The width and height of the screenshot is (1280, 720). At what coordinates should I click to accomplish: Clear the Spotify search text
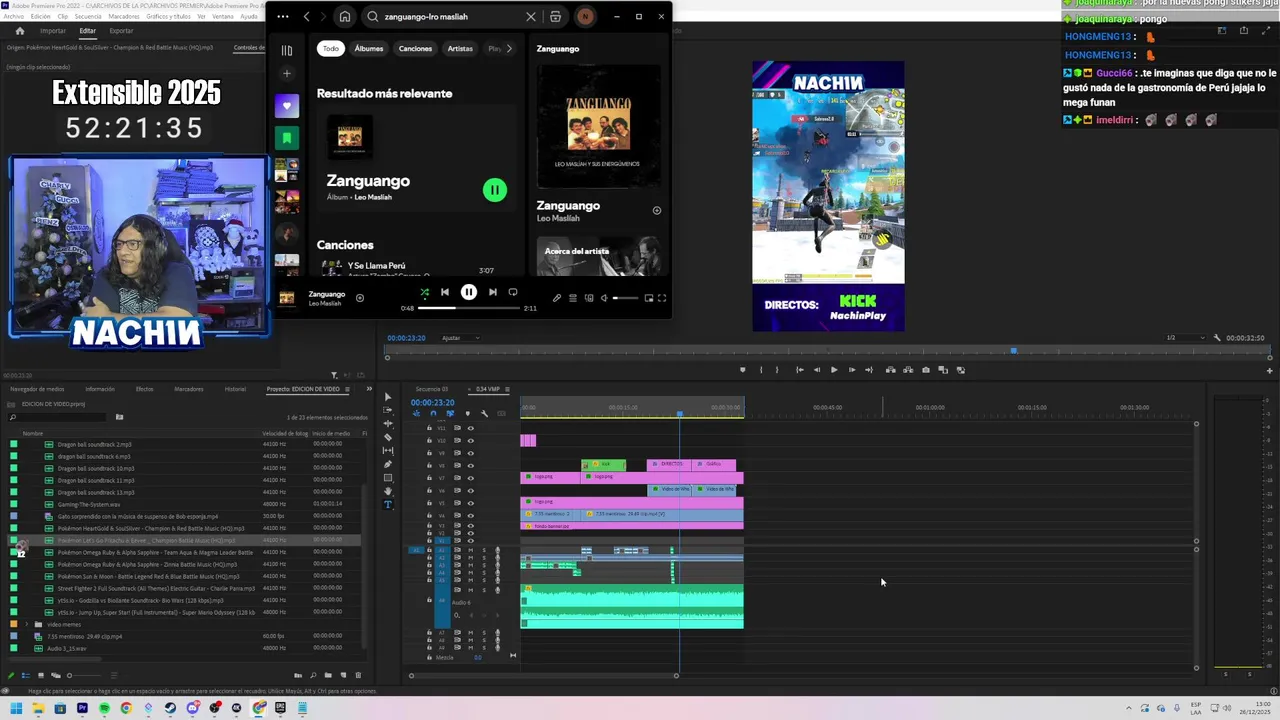(x=531, y=17)
